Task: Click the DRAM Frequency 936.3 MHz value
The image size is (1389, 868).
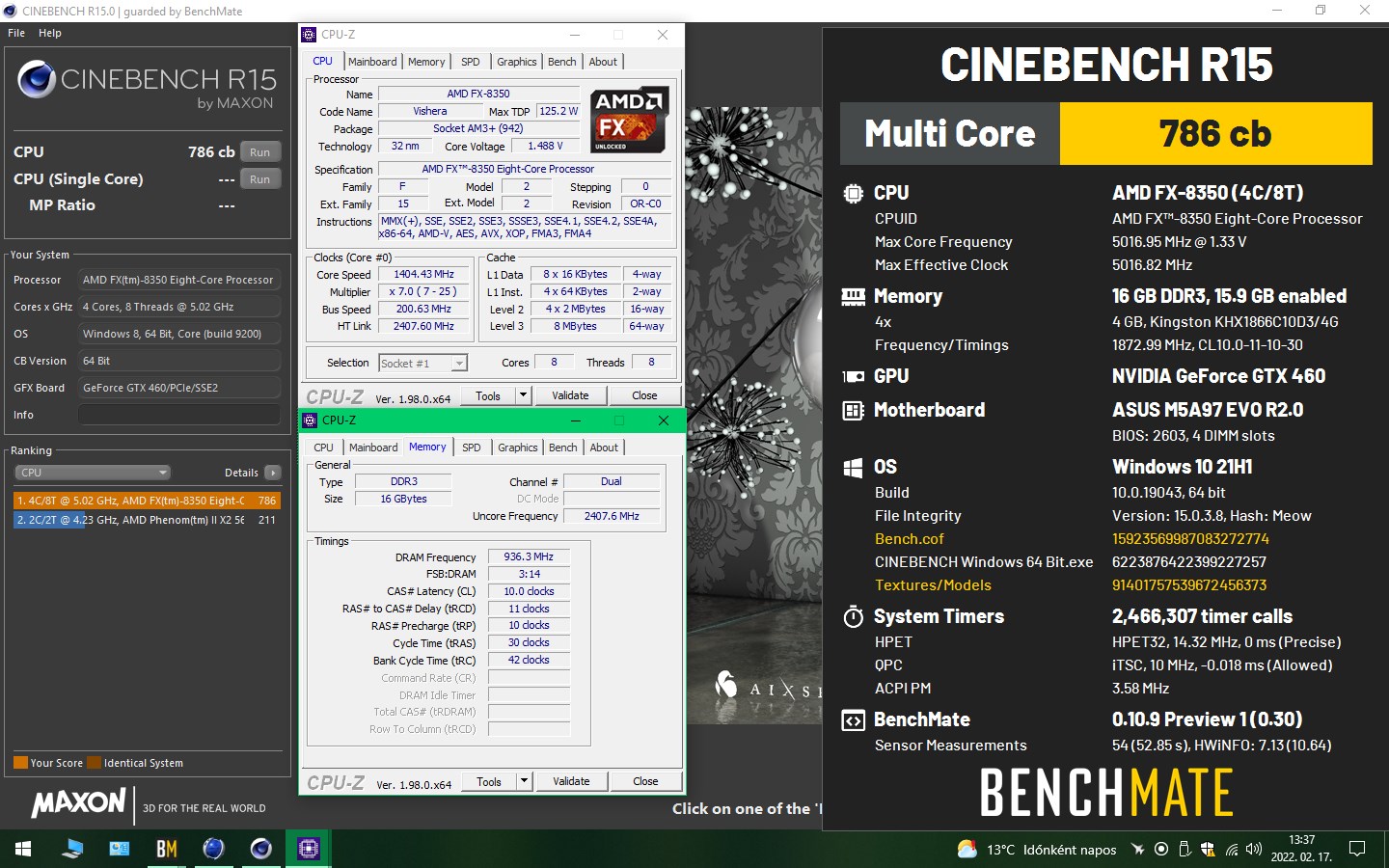Action: (x=529, y=556)
